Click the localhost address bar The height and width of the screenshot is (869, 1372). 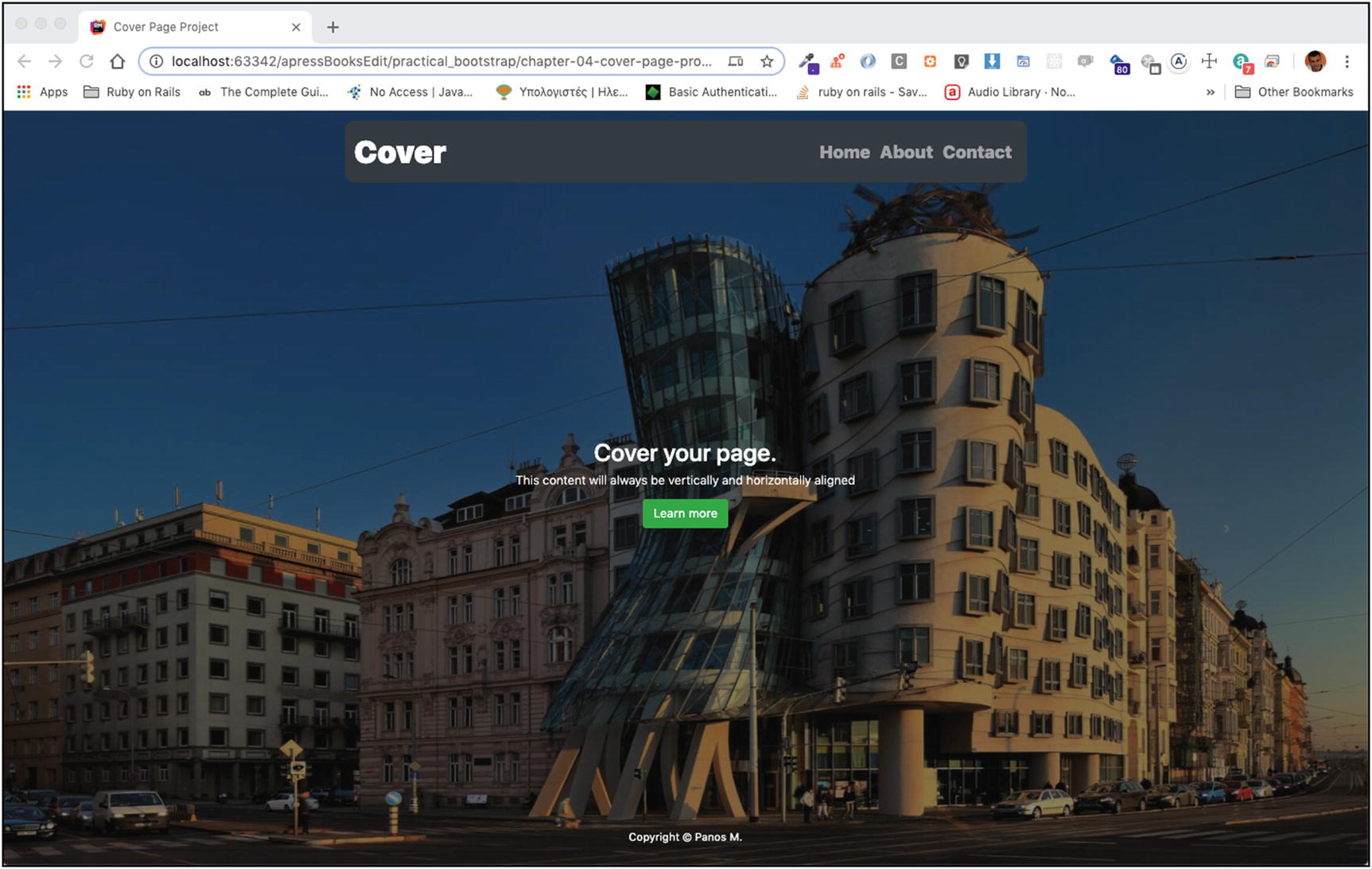pyautogui.click(x=441, y=61)
